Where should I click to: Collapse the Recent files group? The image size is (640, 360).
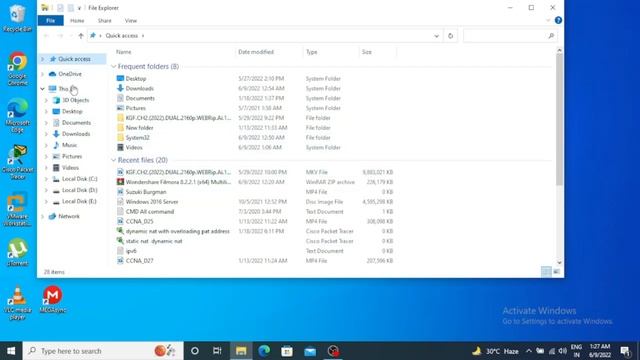114,160
